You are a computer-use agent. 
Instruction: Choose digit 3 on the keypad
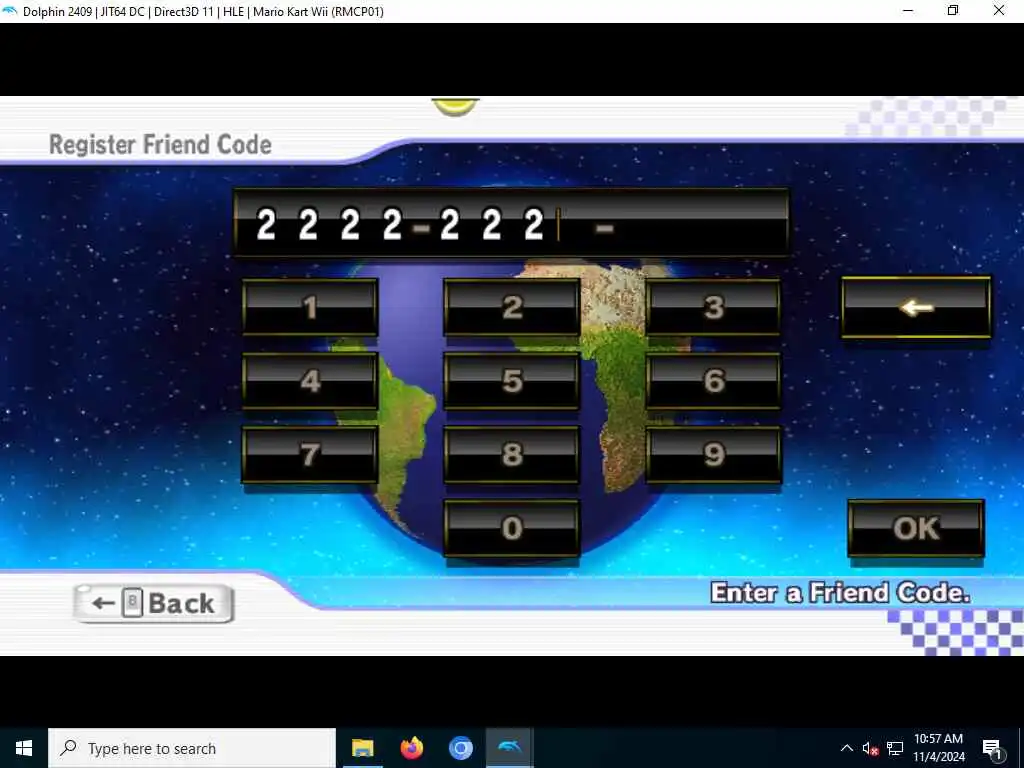click(x=714, y=308)
